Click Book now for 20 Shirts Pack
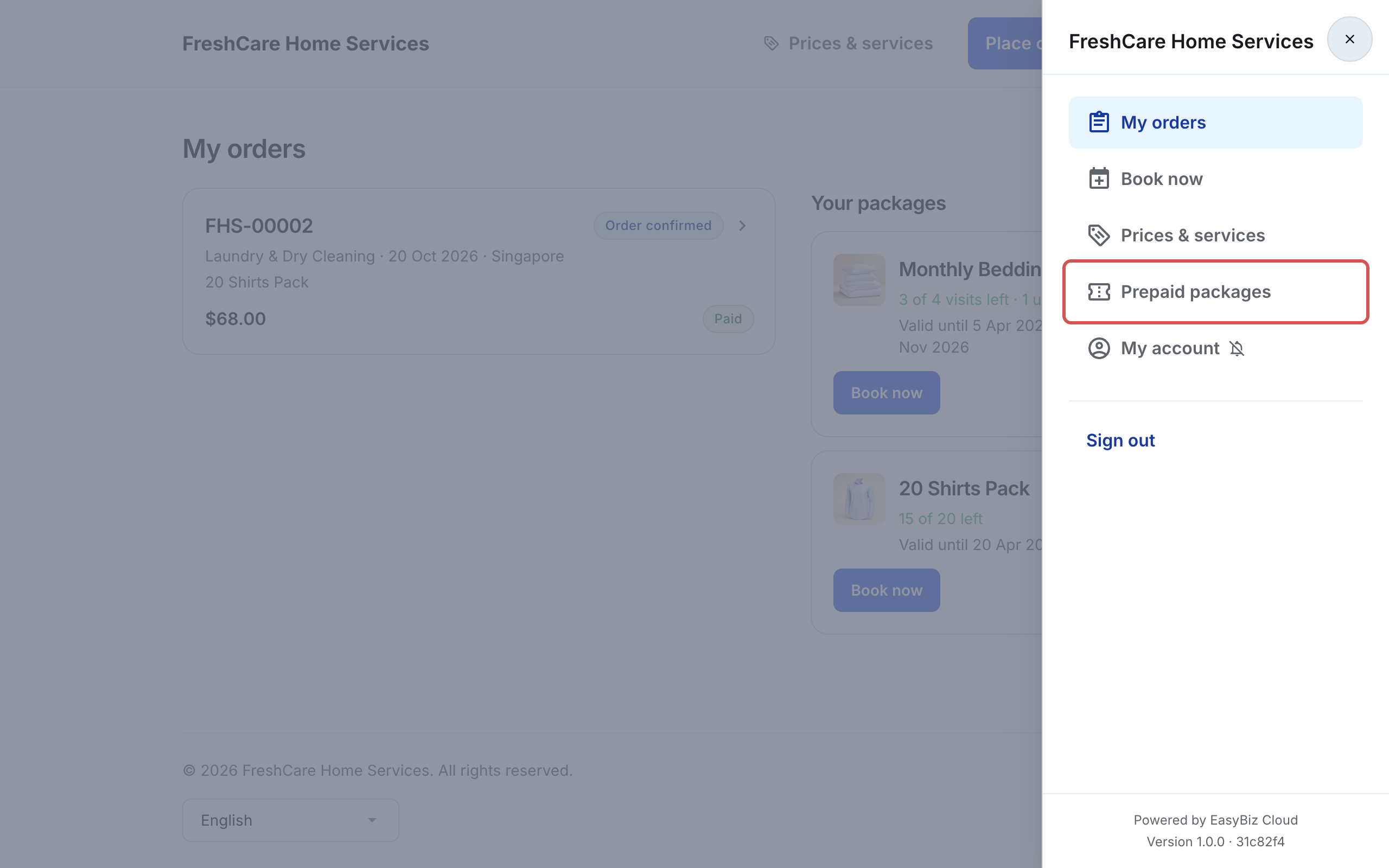This screenshot has height=868, width=1389. pos(886,590)
